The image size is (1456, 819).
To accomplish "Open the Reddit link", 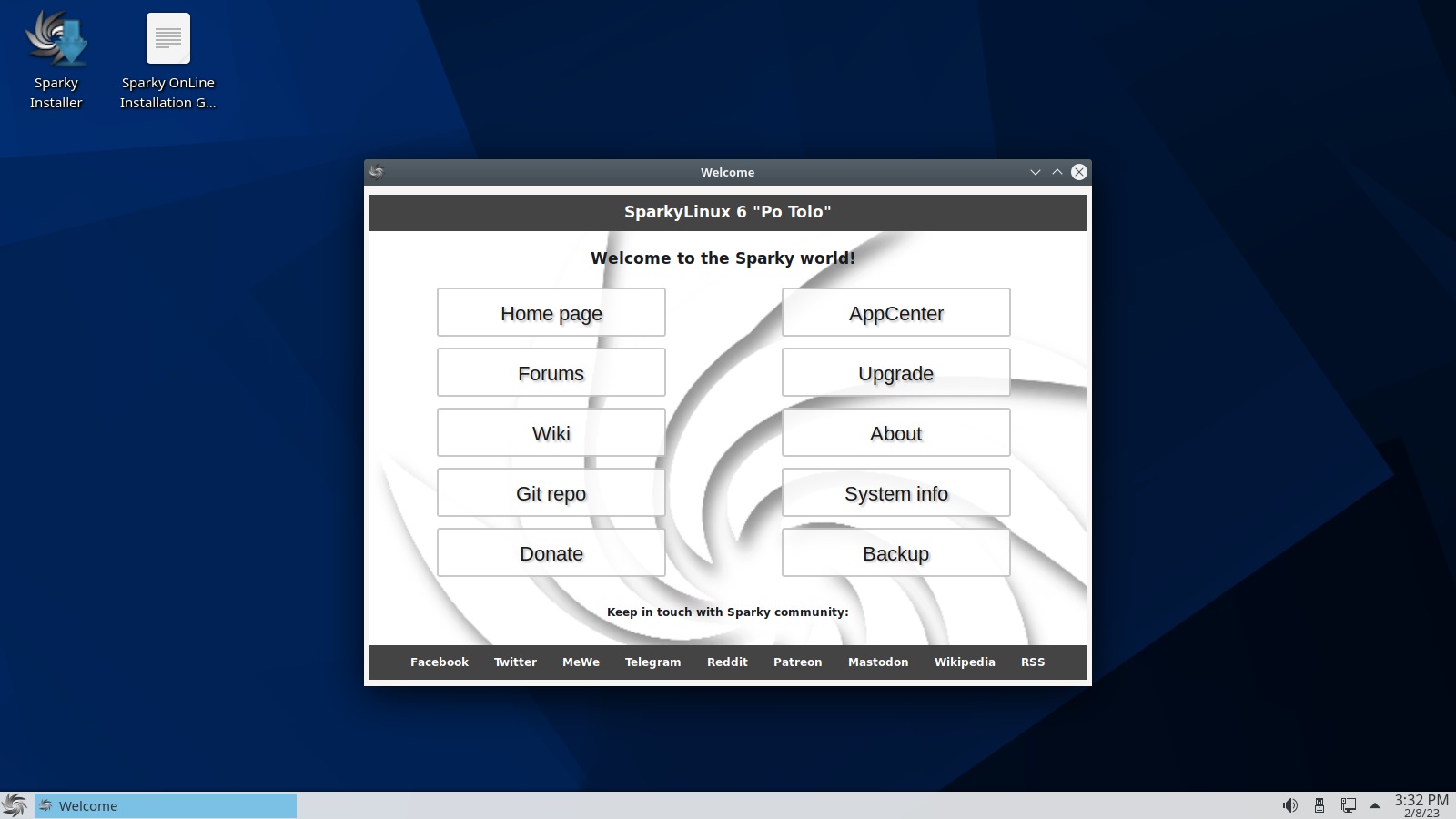I will [x=727, y=662].
